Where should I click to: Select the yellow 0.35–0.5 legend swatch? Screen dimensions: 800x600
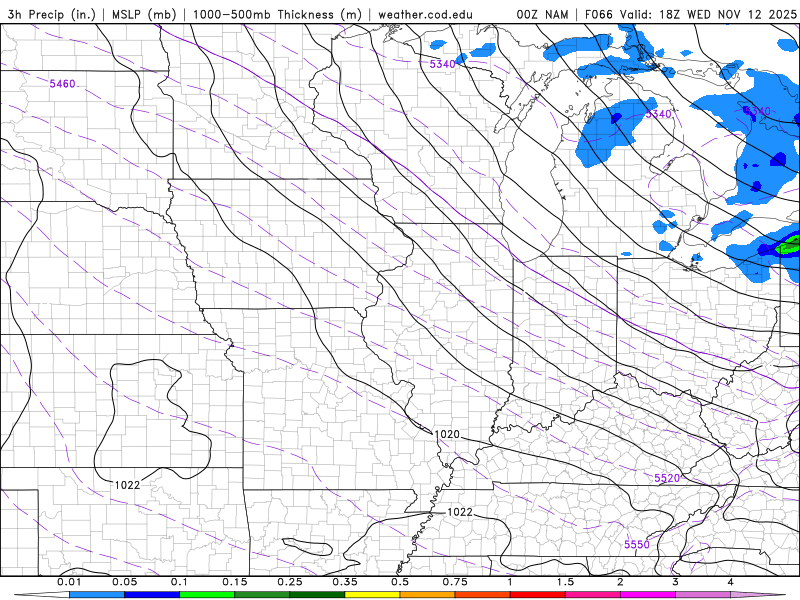[372, 595]
